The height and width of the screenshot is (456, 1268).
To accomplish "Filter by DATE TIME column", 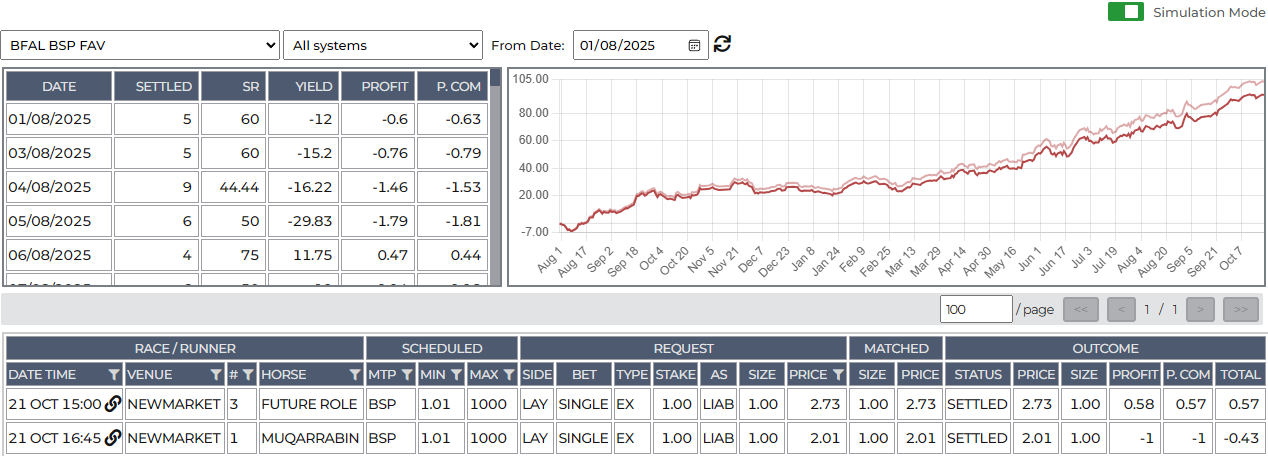I will 114,374.
